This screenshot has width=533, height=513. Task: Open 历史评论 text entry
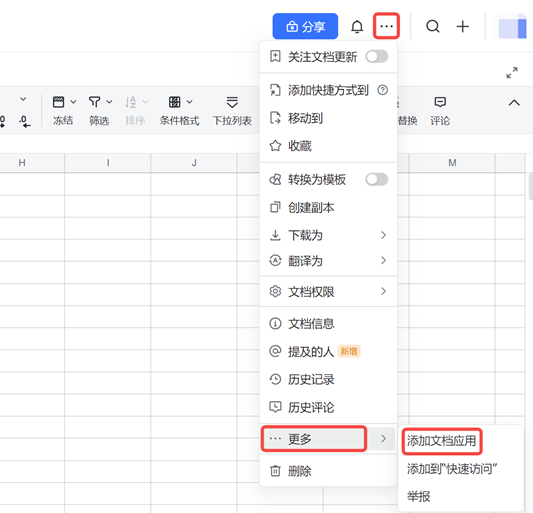[x=311, y=407]
